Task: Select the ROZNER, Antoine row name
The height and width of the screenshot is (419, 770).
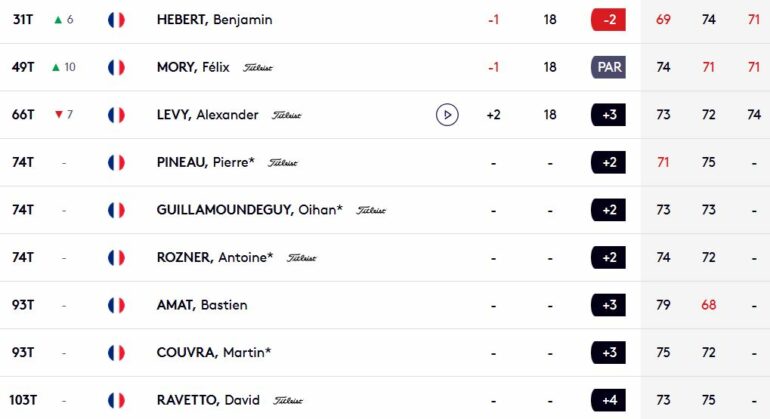Action: pyautogui.click(x=215, y=257)
